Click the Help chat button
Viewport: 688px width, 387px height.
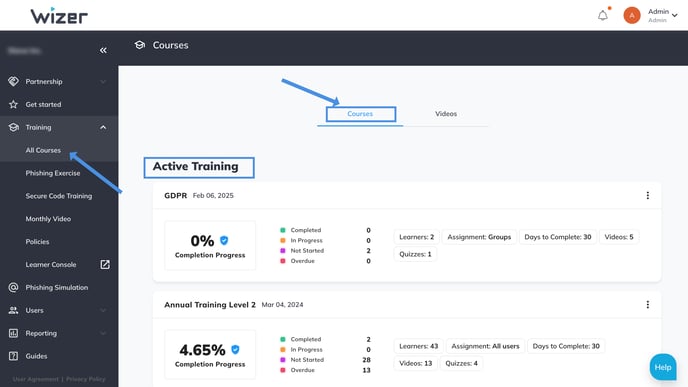click(663, 367)
